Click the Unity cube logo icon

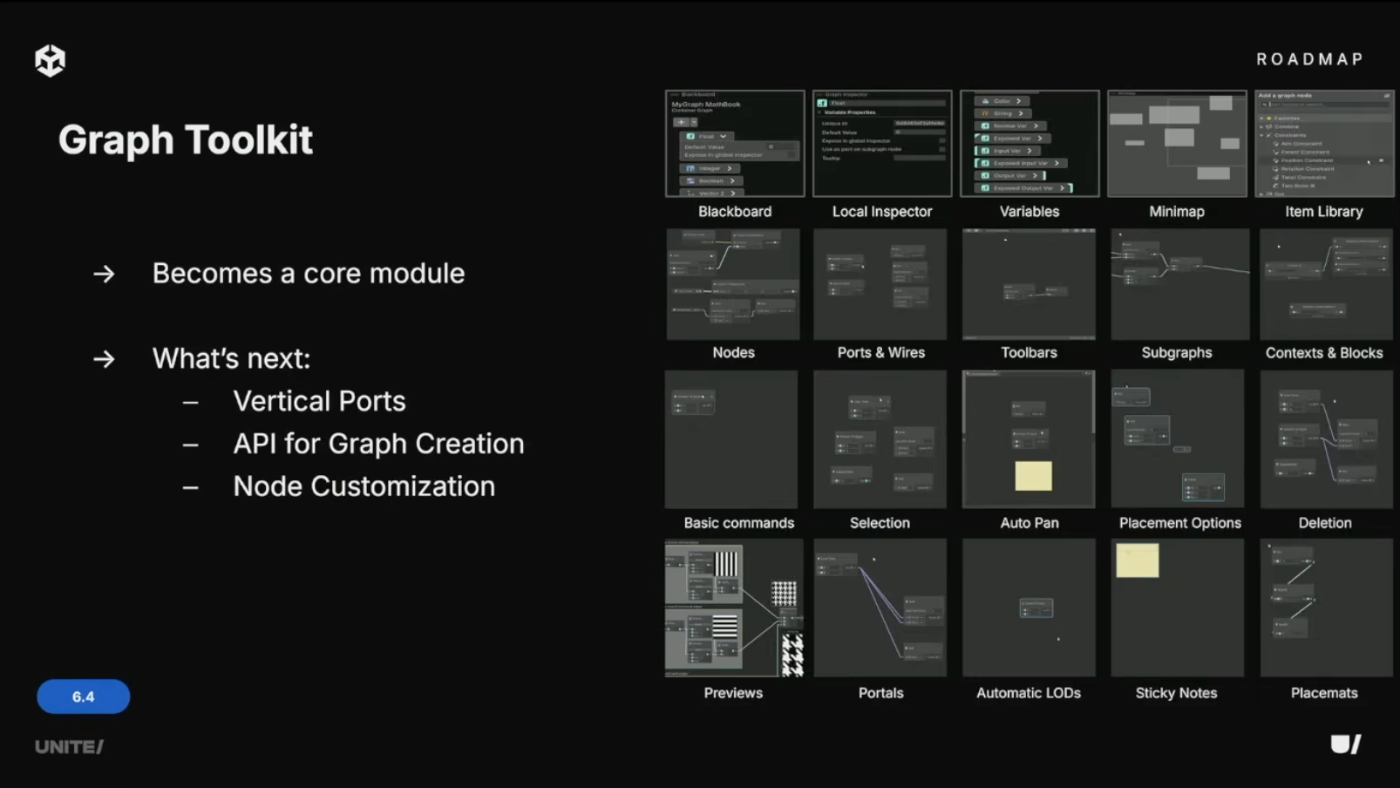[50, 61]
